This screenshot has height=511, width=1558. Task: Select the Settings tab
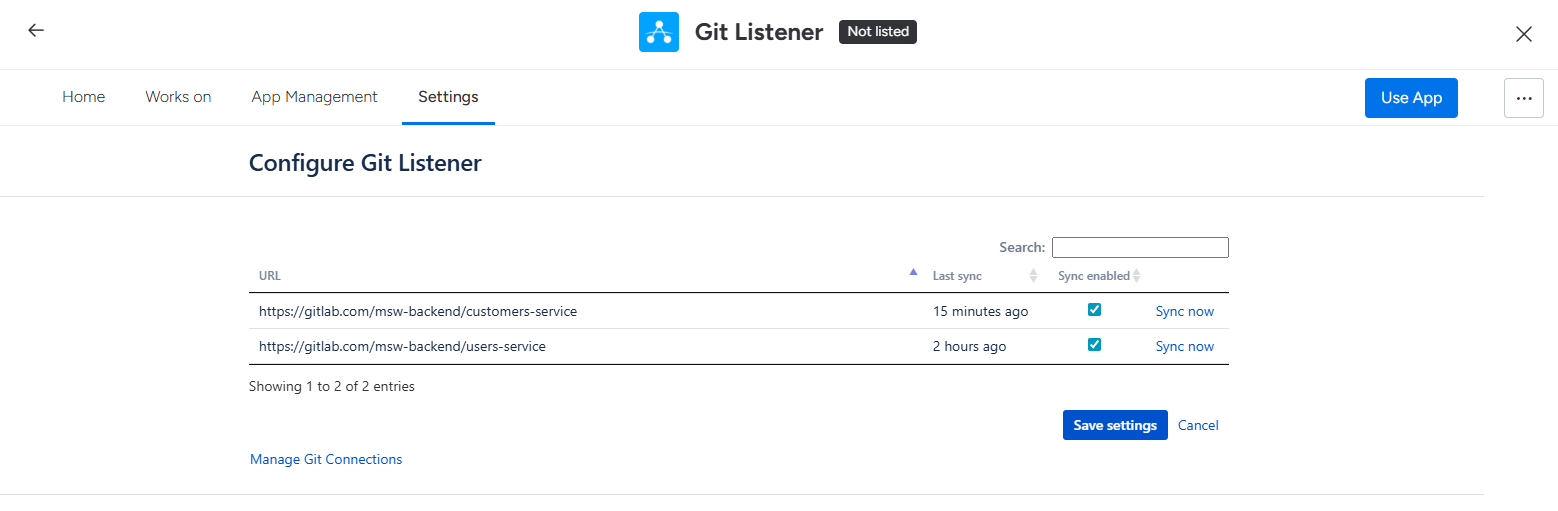(x=448, y=97)
